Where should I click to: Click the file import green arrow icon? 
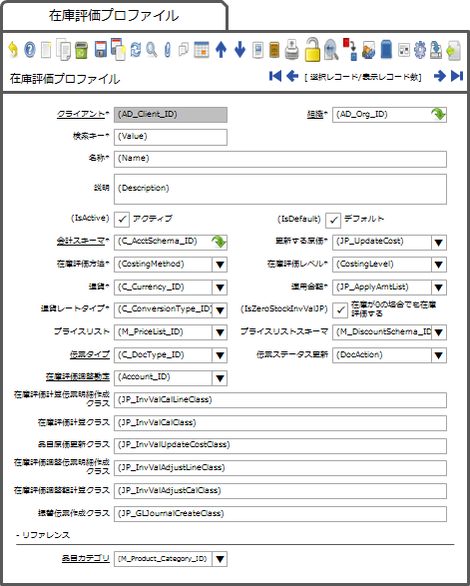[454, 50]
